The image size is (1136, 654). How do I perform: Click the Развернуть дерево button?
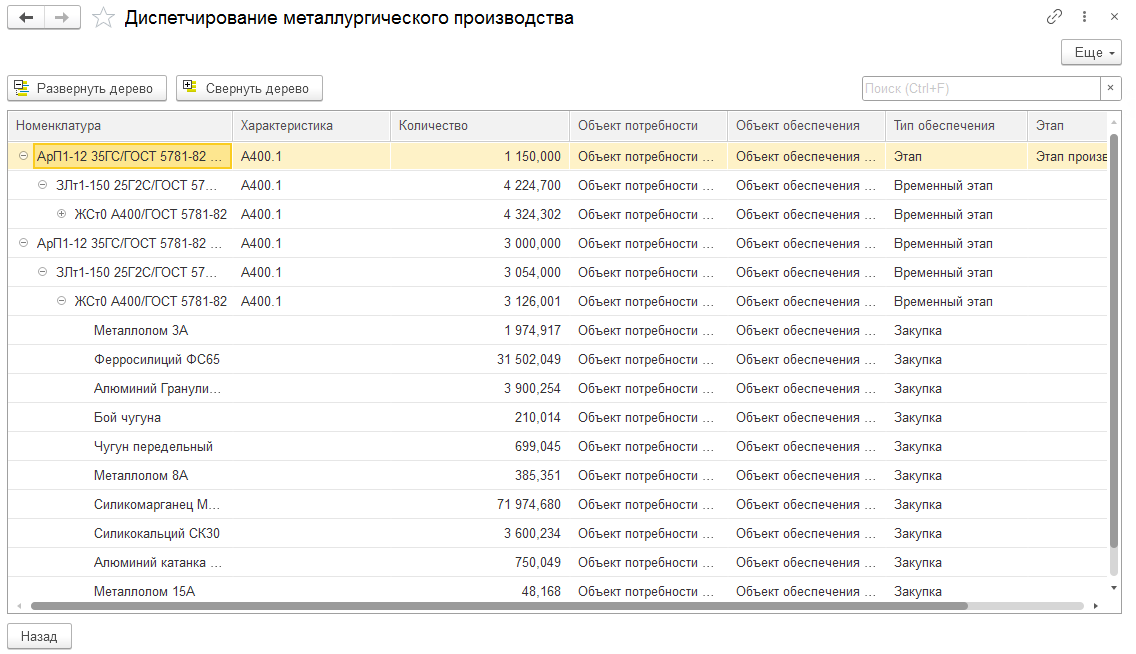tap(87, 88)
